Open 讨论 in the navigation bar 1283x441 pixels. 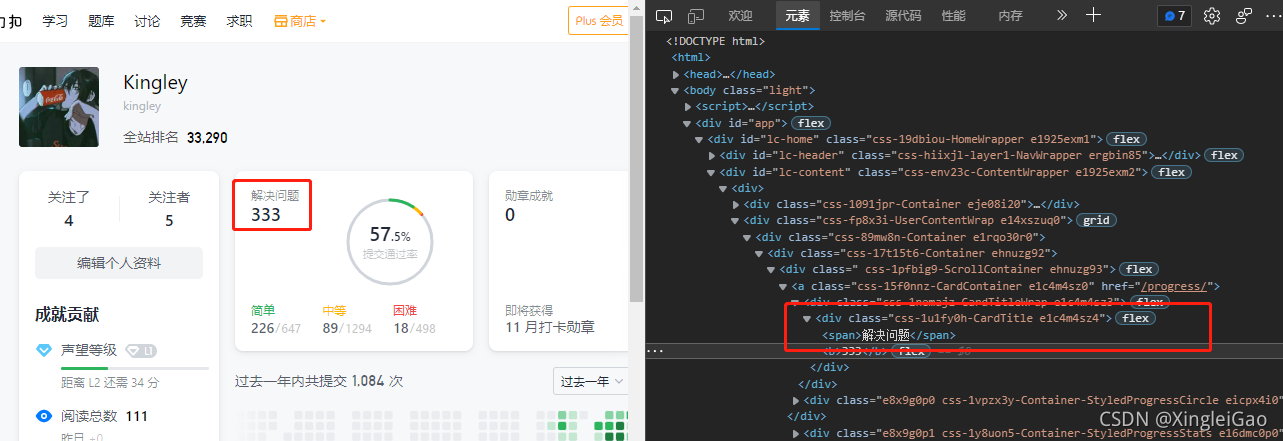coord(147,21)
